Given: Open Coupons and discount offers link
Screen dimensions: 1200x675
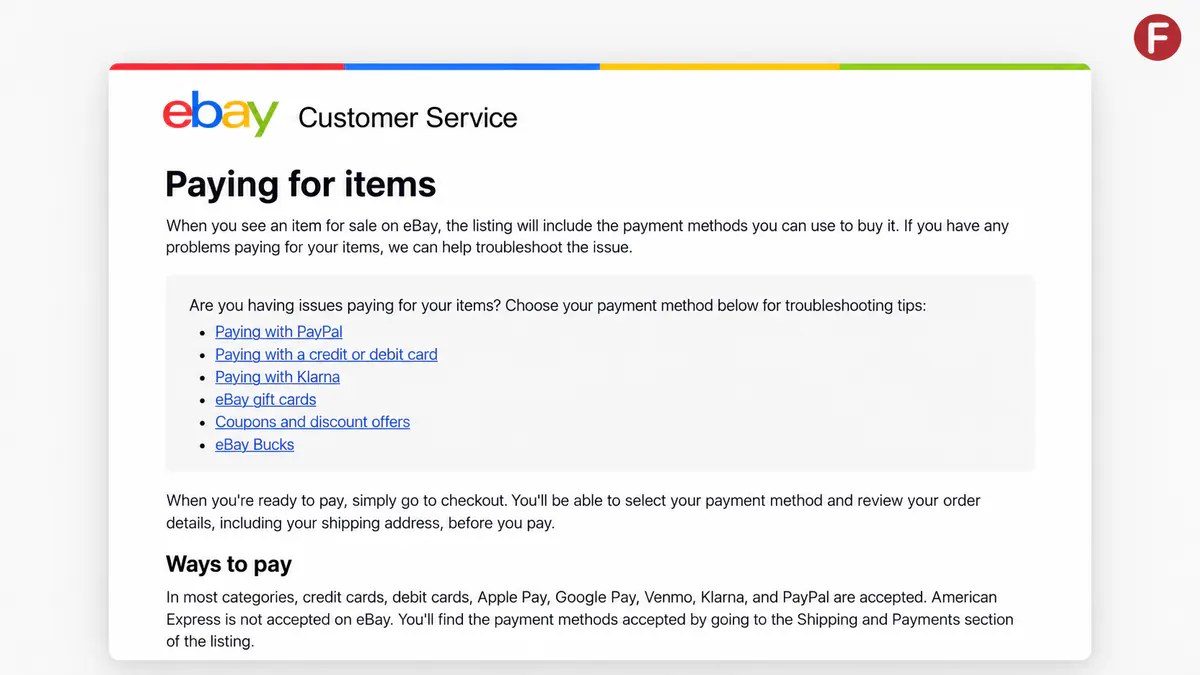Looking at the screenshot, I should coord(312,422).
